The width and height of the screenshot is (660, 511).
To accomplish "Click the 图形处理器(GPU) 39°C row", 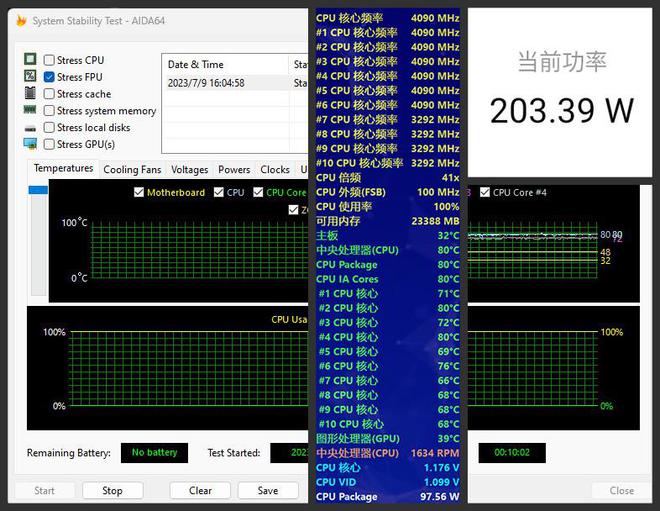I will 387,439.
